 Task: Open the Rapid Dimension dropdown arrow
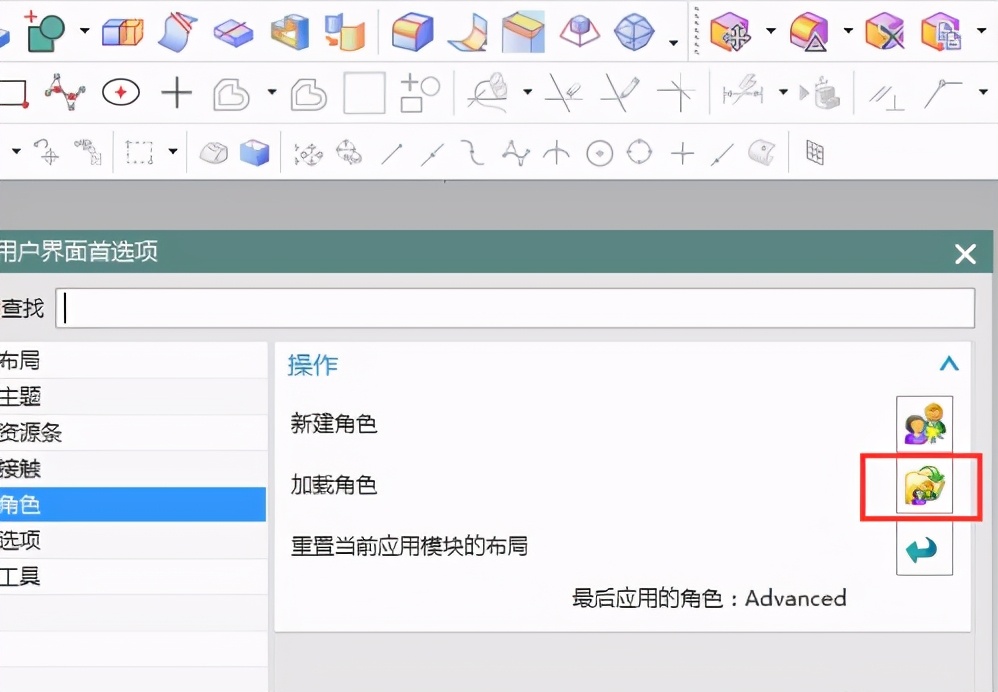point(784,92)
